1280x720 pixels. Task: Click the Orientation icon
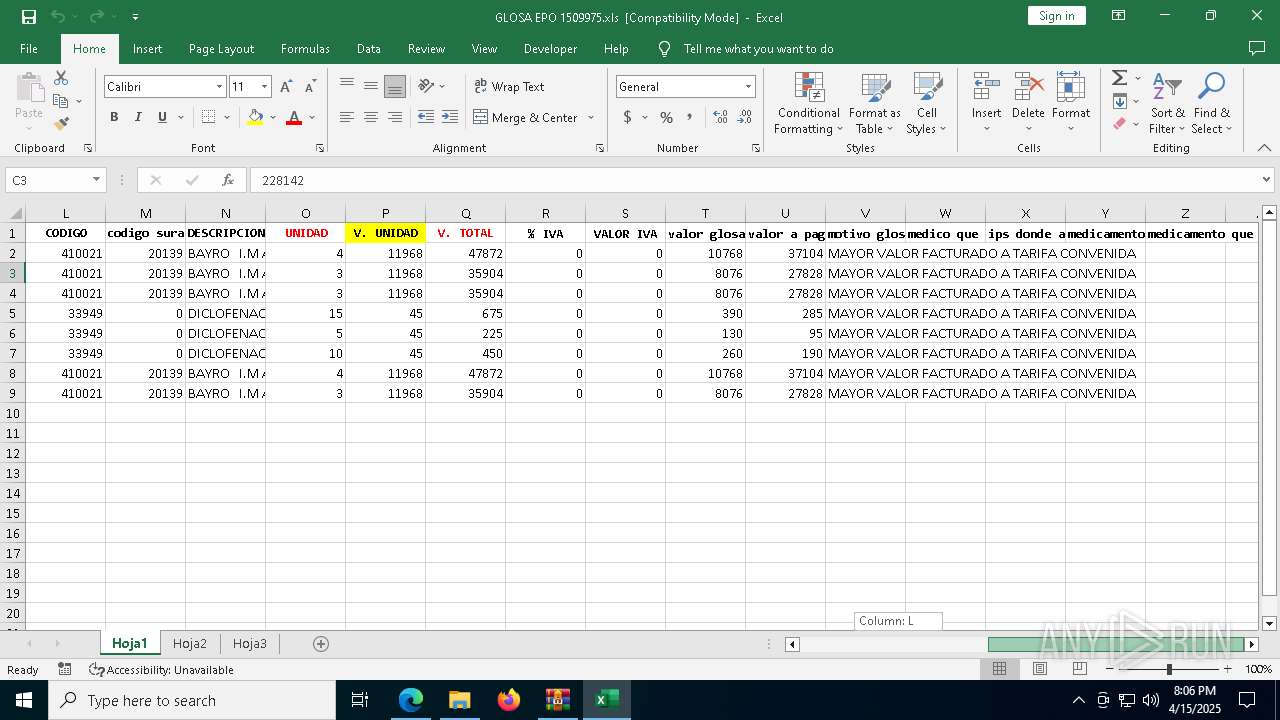pyautogui.click(x=427, y=86)
